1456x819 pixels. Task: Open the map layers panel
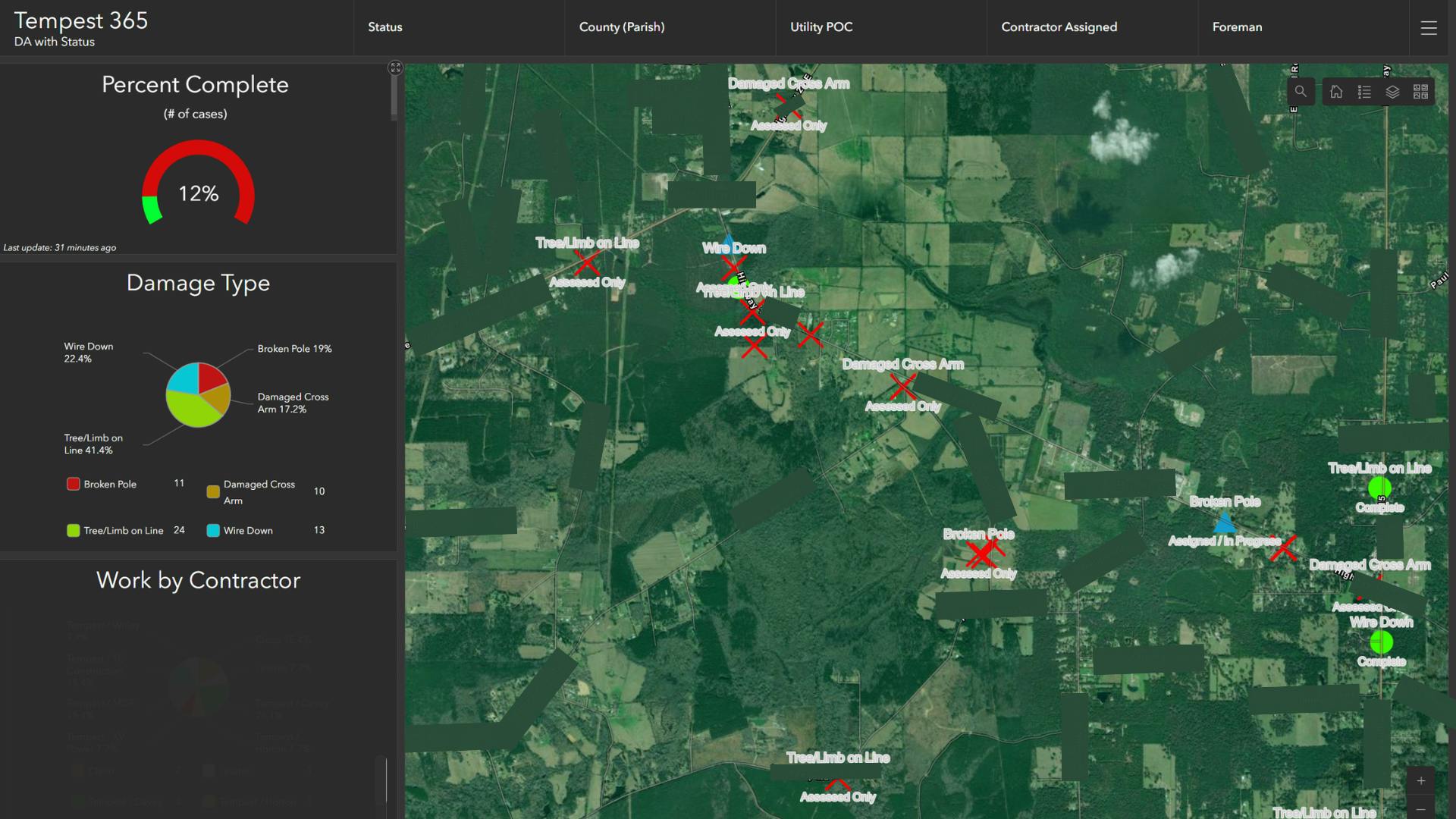coord(1392,92)
